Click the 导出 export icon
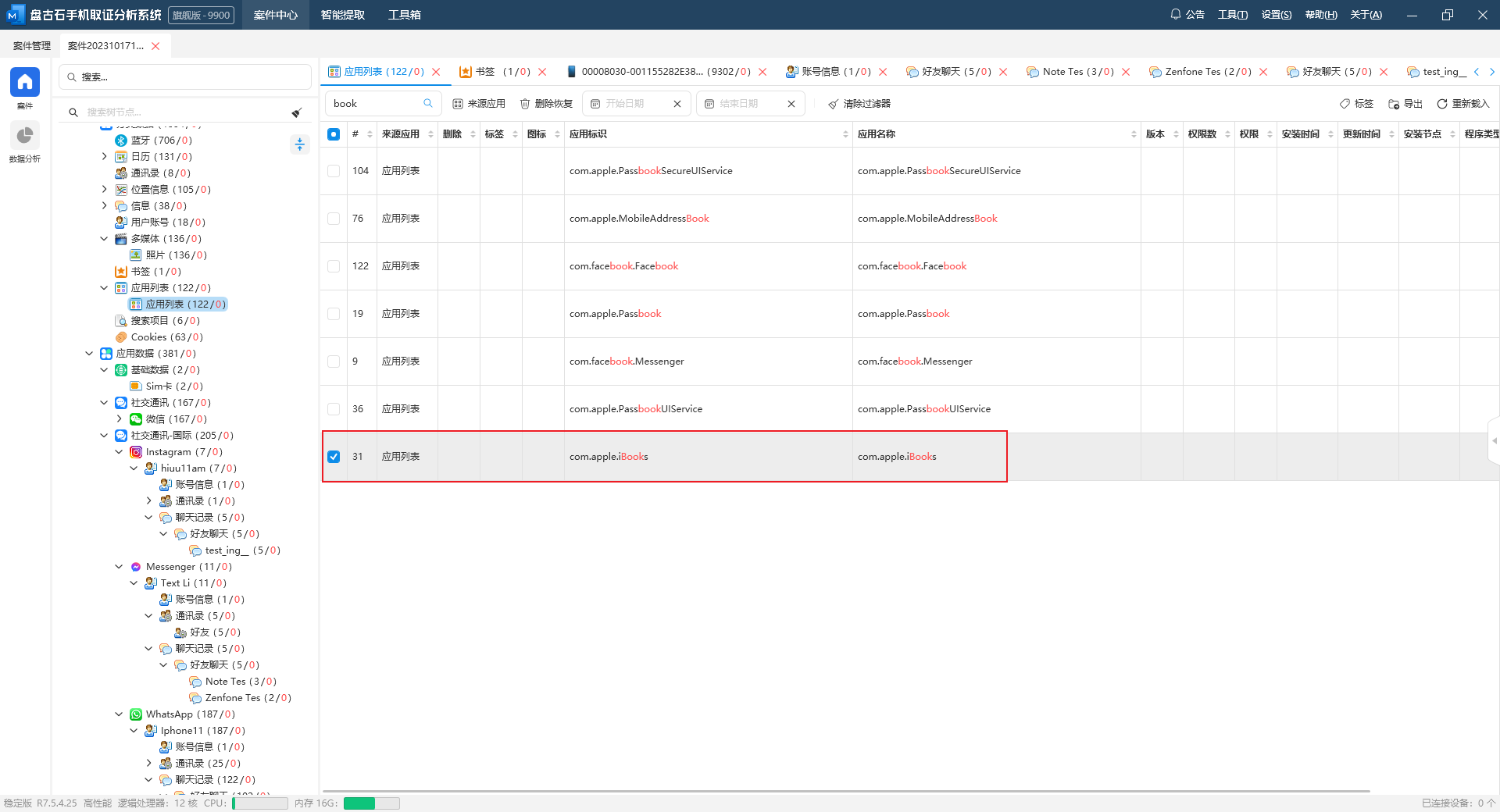The height and width of the screenshot is (812, 1500). pyautogui.click(x=1394, y=104)
